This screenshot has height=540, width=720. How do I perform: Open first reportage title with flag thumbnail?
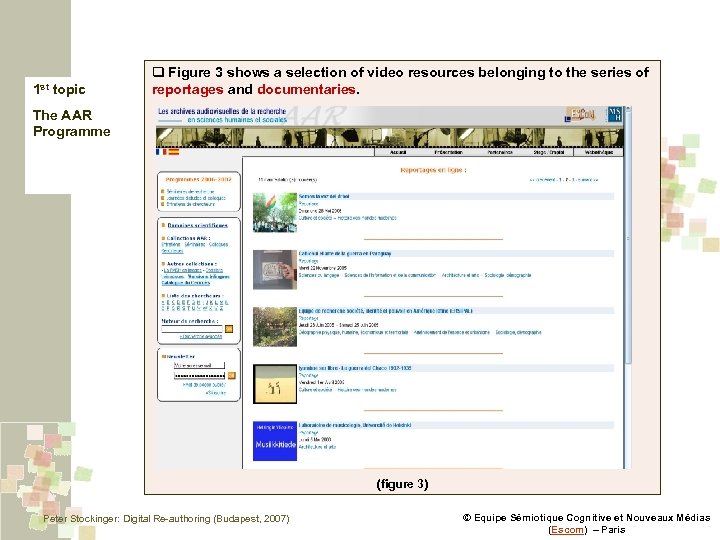(x=324, y=197)
